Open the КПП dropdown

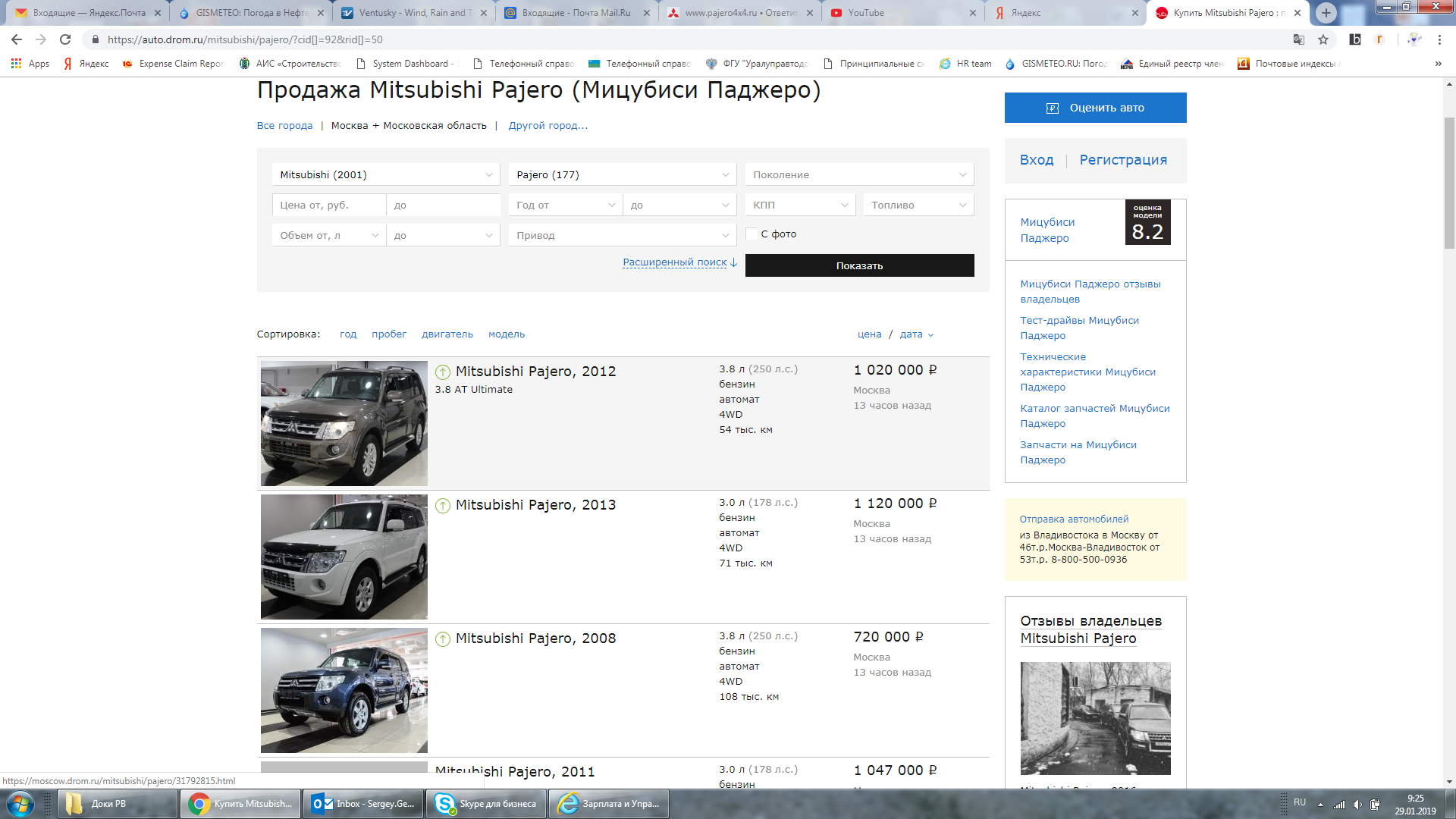pyautogui.click(x=799, y=206)
